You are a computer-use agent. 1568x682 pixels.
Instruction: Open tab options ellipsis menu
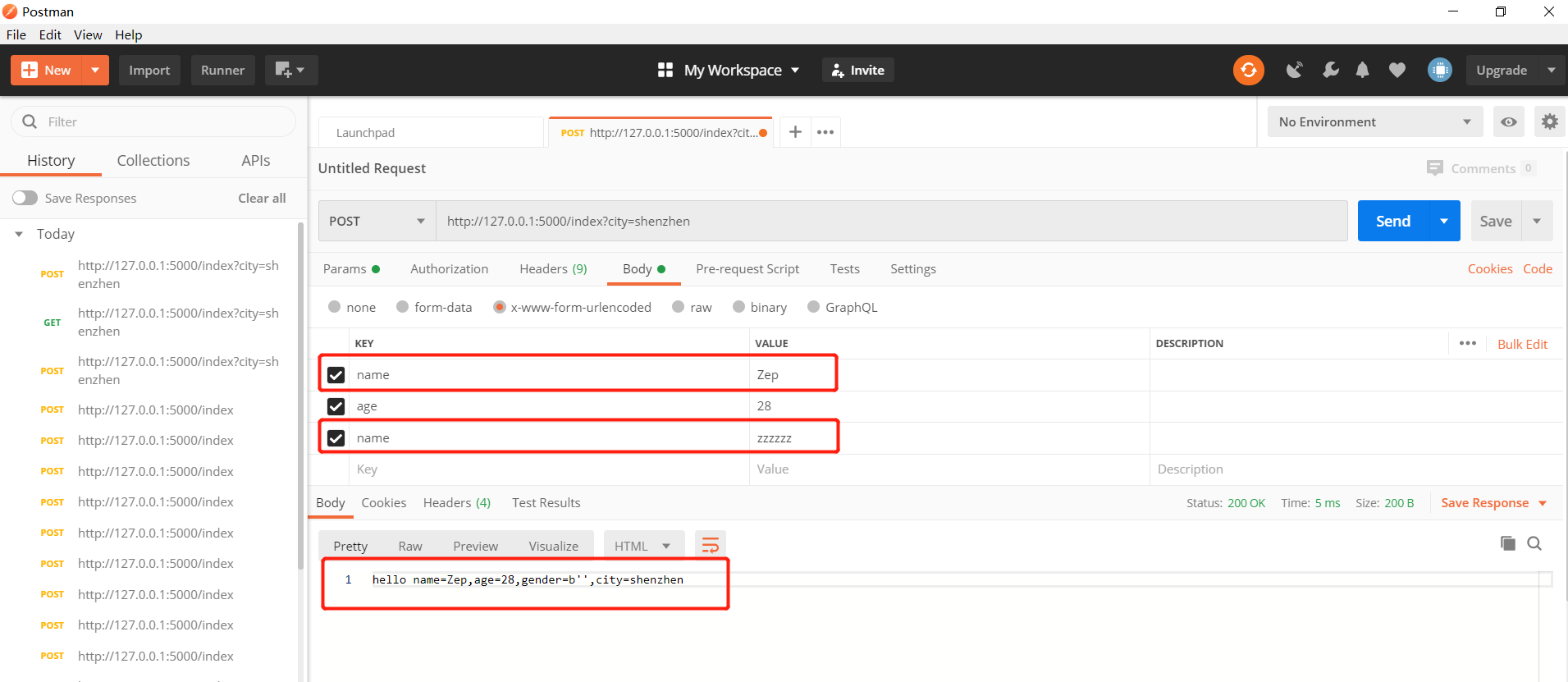coord(825,132)
